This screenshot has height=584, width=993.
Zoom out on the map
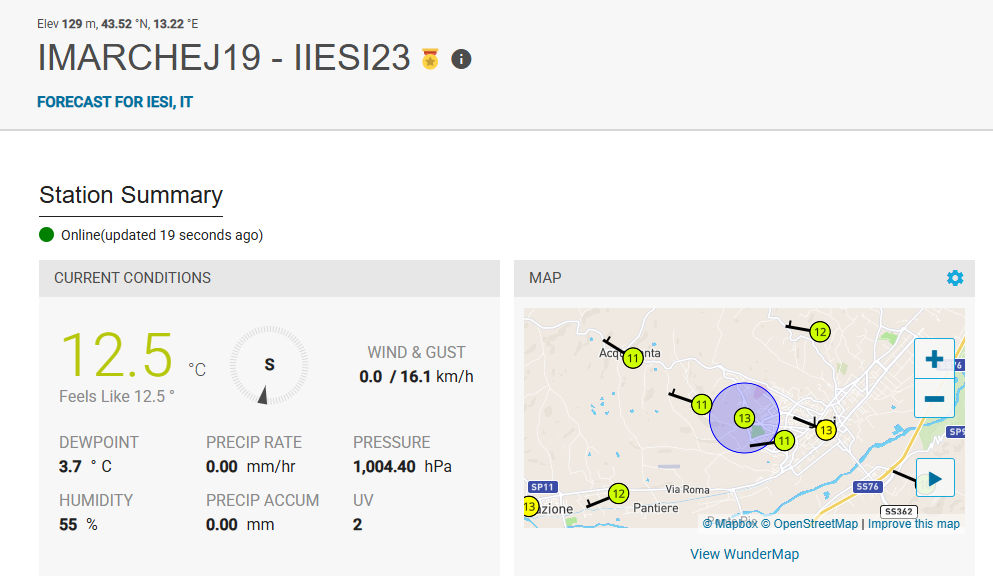tap(934, 398)
